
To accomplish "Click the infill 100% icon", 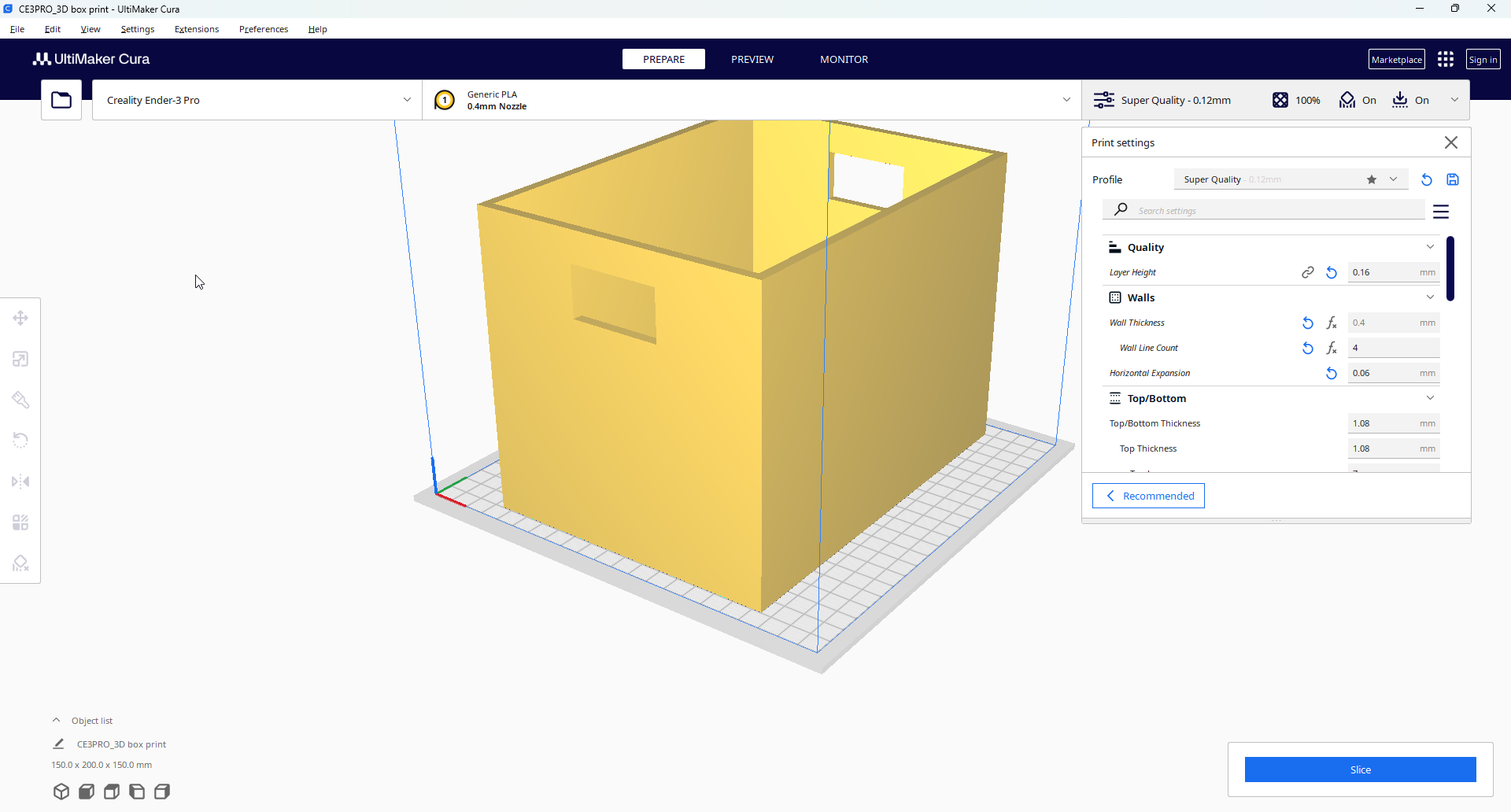I will click(1280, 100).
